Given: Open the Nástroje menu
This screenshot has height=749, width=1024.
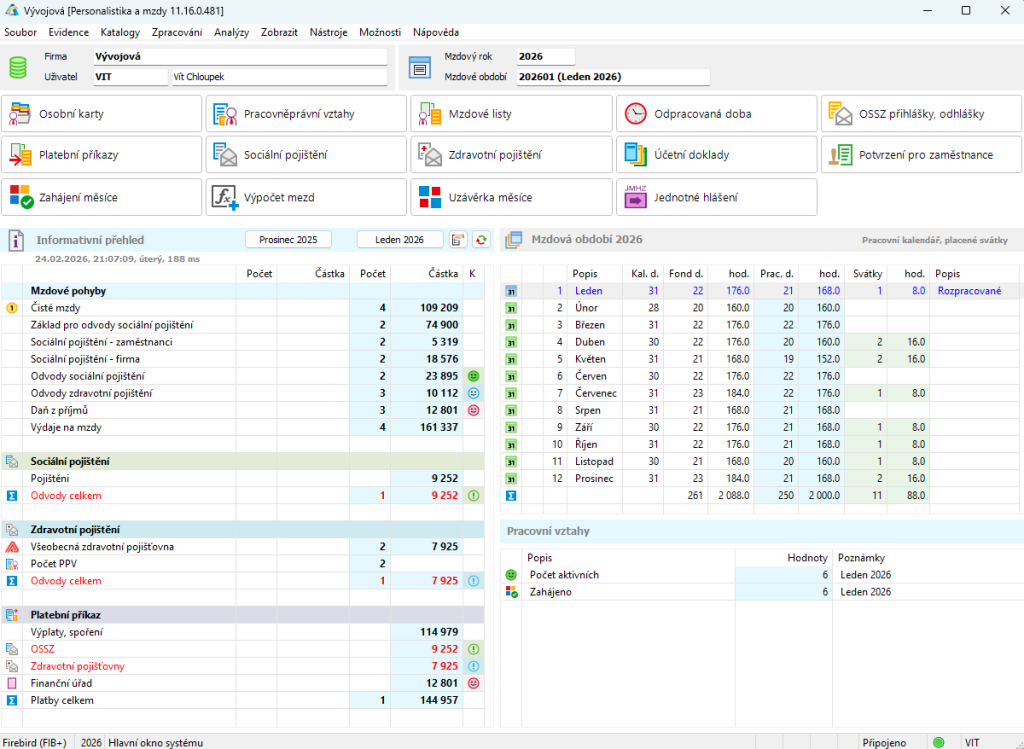Looking at the screenshot, I should [x=328, y=32].
